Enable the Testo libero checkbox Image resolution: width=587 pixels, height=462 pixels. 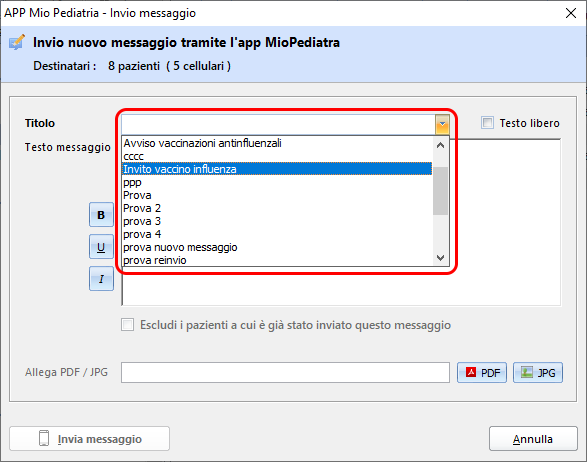(487, 123)
